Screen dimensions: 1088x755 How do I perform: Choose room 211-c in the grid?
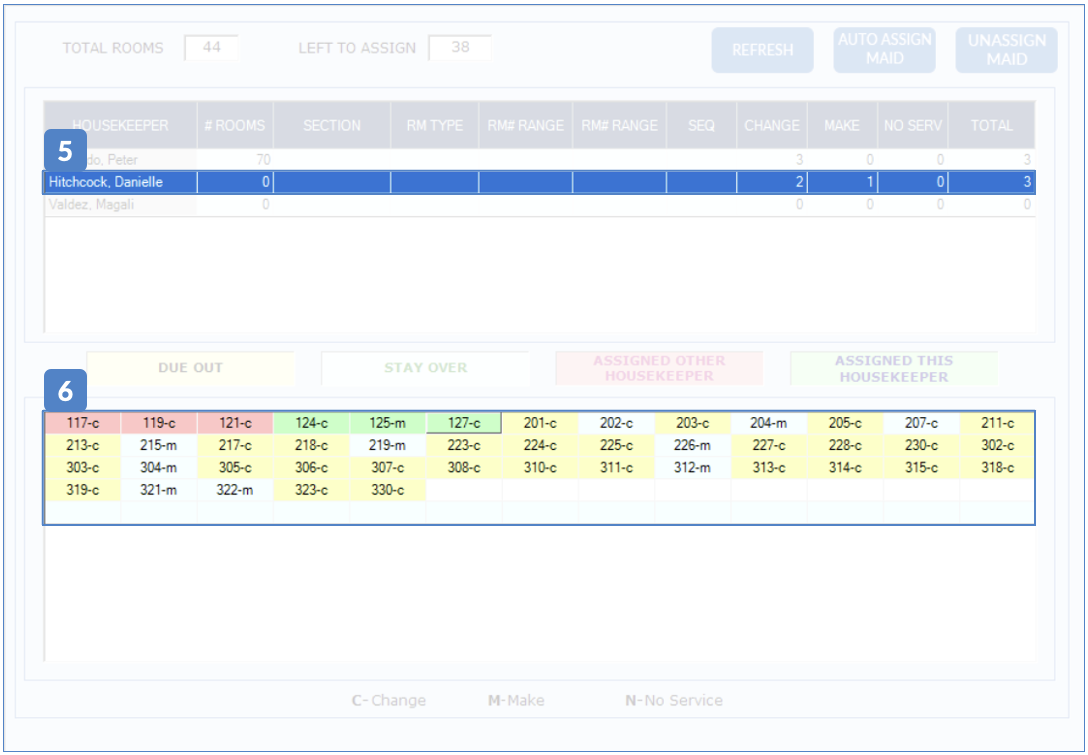coord(997,424)
